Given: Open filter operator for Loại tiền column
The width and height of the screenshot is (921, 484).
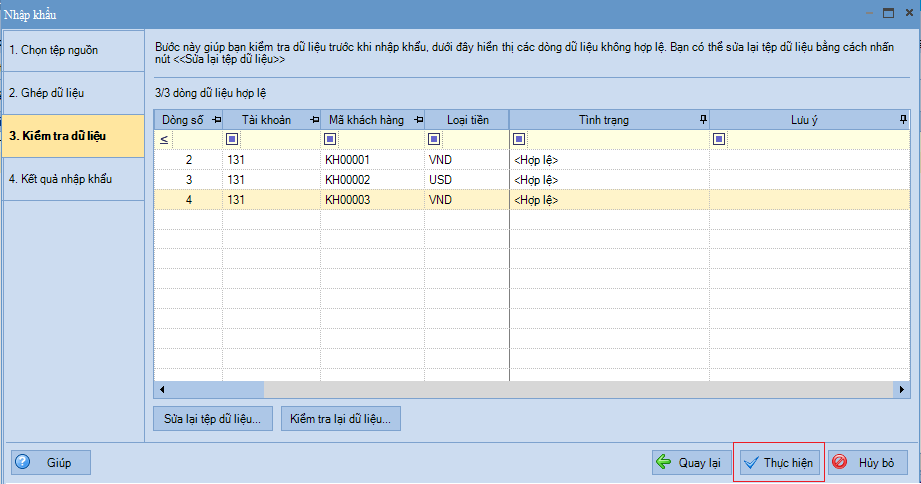Looking at the screenshot, I should point(434,139).
